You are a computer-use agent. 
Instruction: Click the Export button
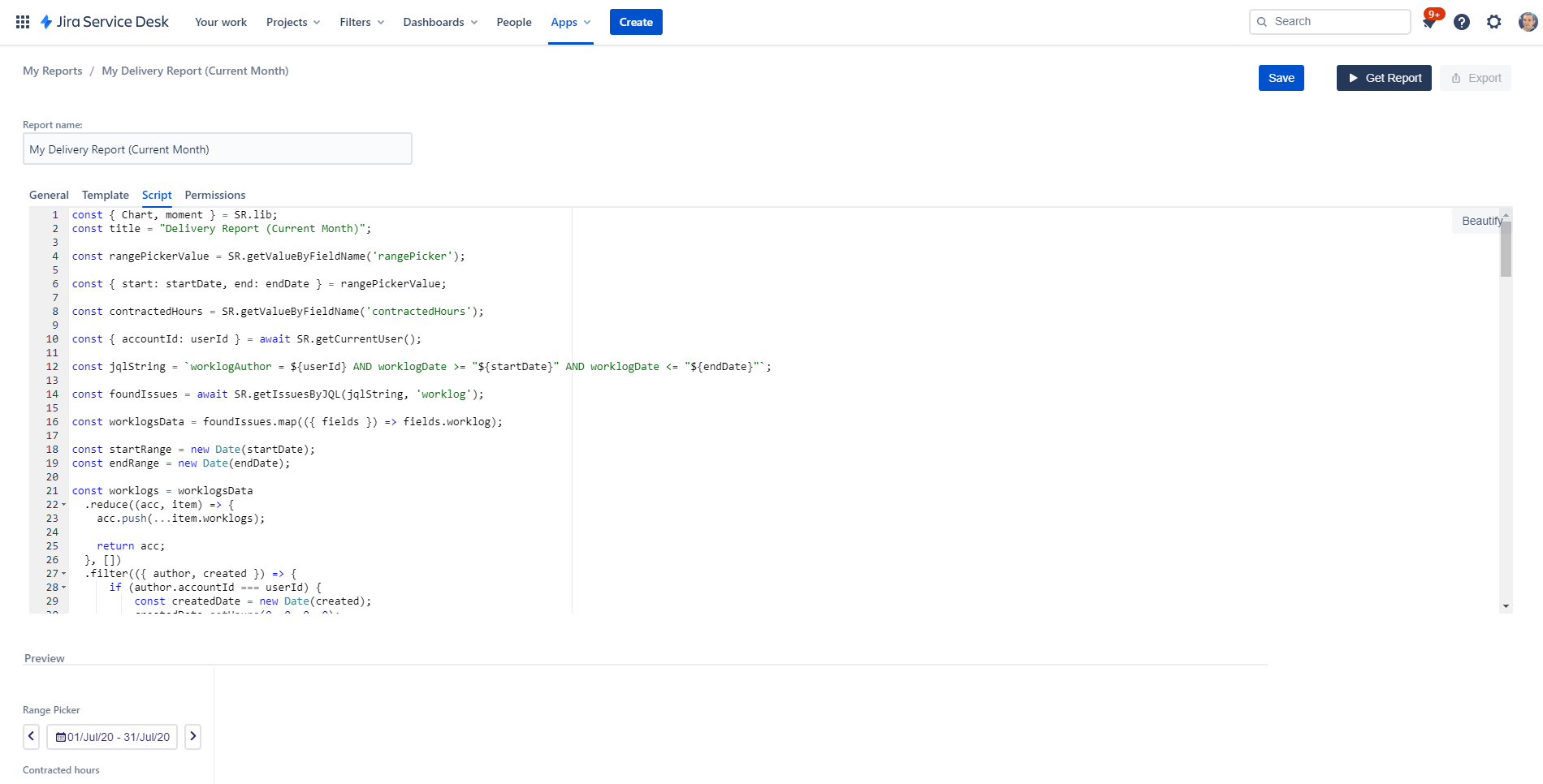[1476, 78]
